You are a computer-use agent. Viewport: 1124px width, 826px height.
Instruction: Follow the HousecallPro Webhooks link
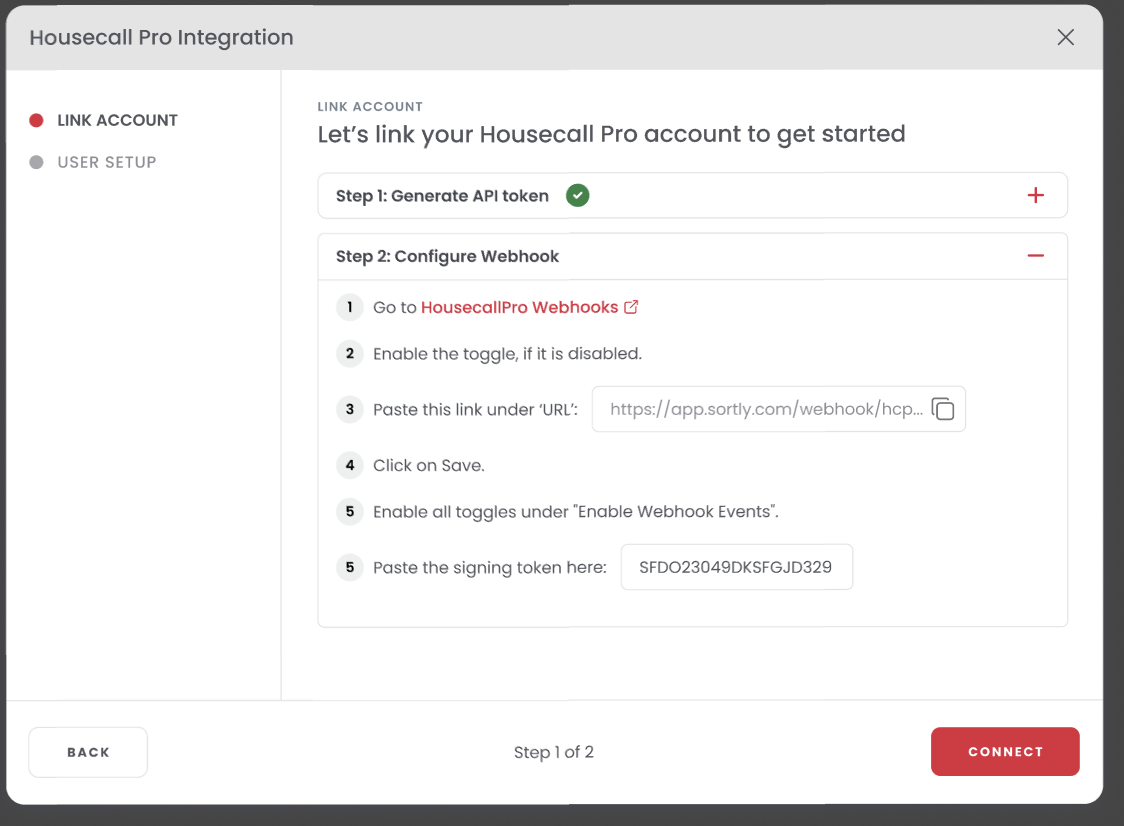click(519, 307)
